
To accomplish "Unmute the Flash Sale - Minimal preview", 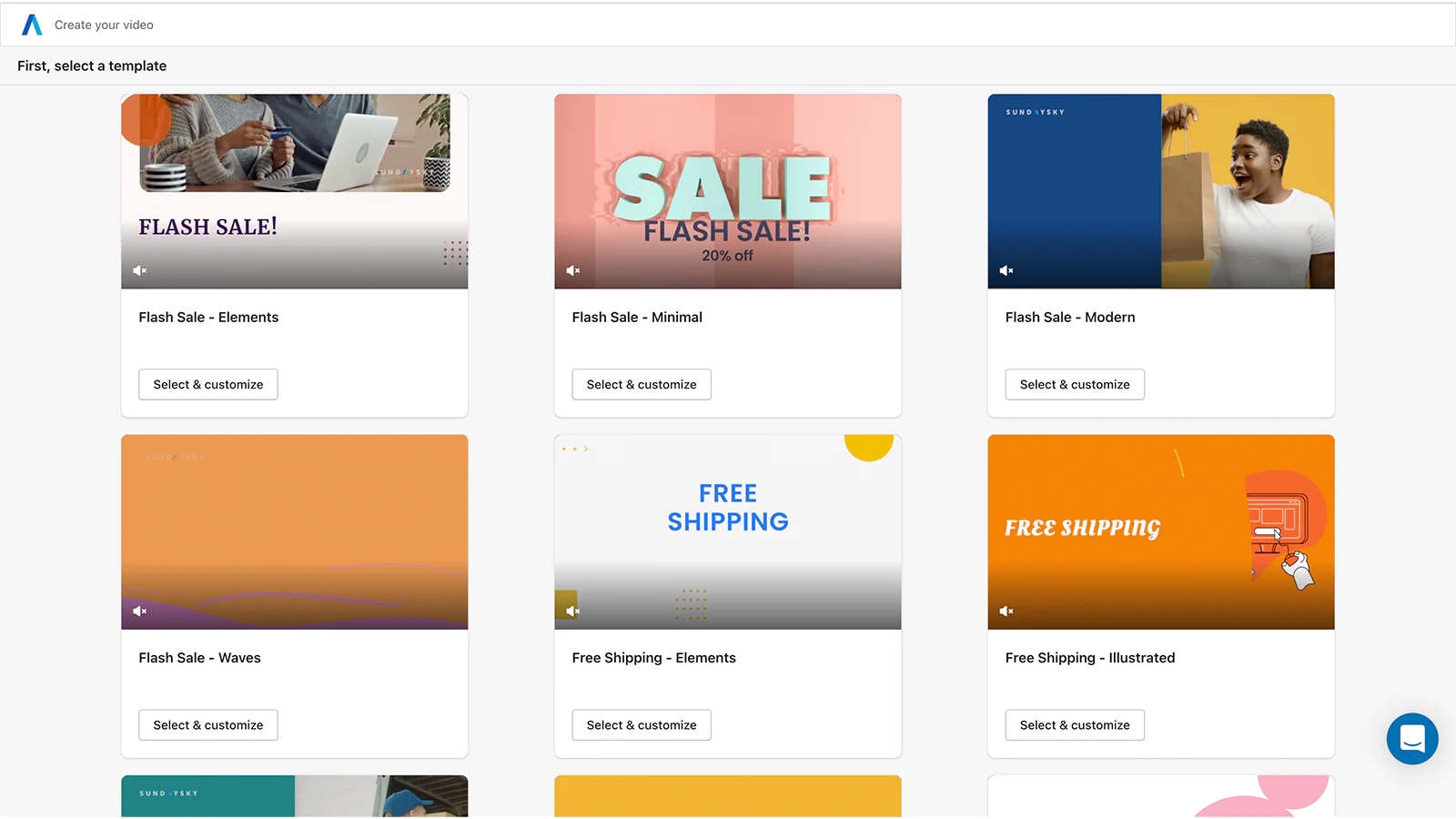I will pyautogui.click(x=572, y=270).
